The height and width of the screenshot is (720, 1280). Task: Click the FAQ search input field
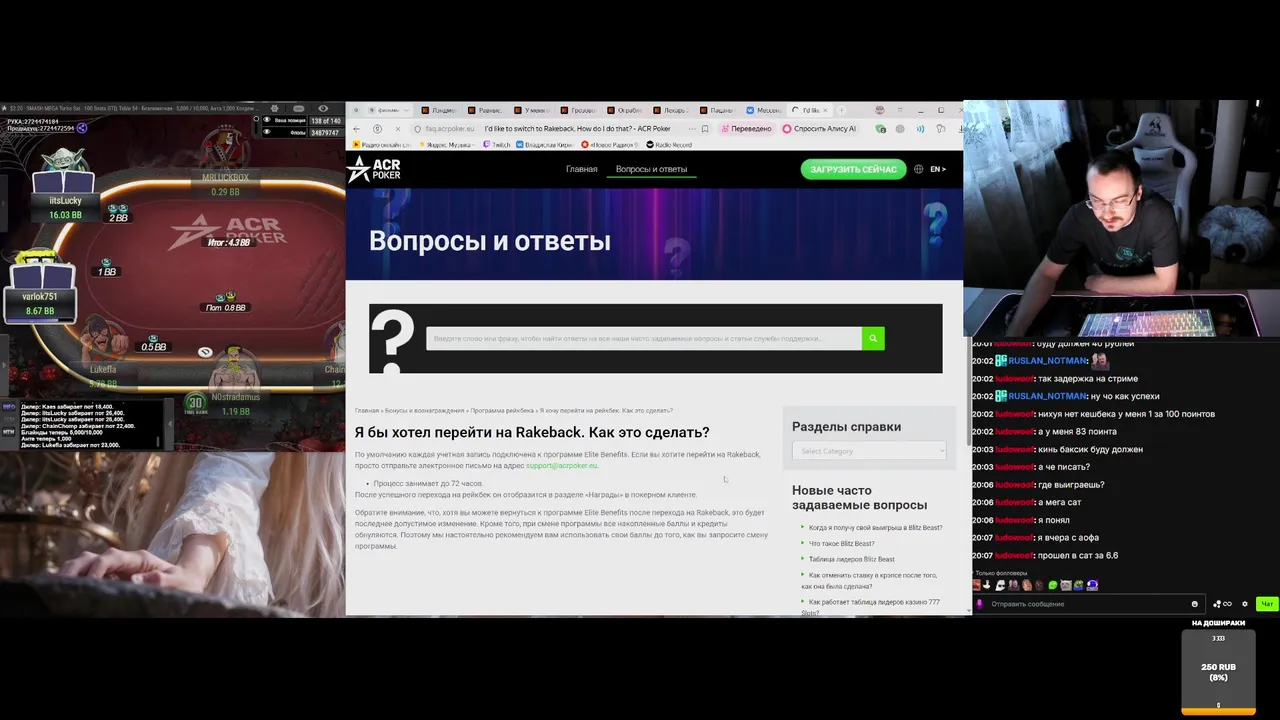644,338
